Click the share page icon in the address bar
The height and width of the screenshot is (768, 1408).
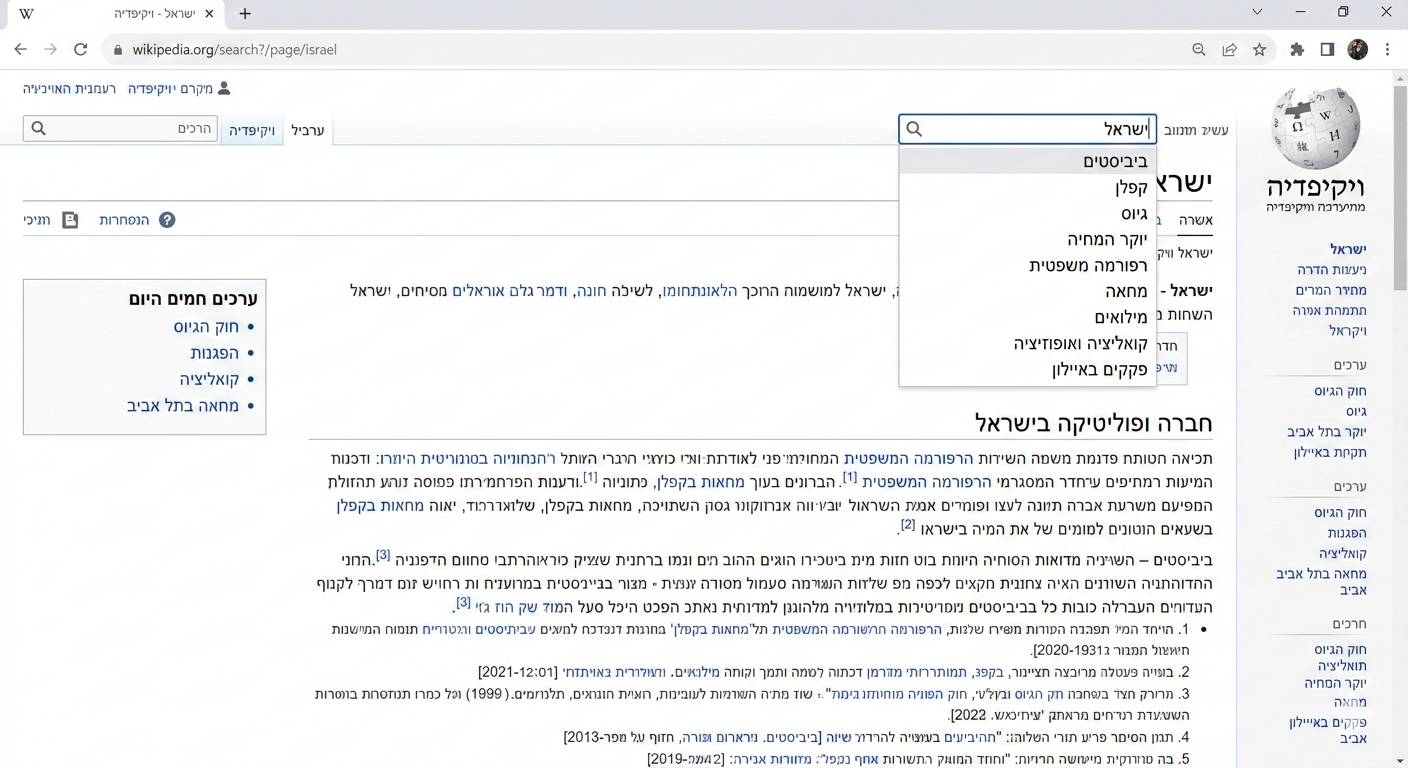pyautogui.click(x=1229, y=50)
